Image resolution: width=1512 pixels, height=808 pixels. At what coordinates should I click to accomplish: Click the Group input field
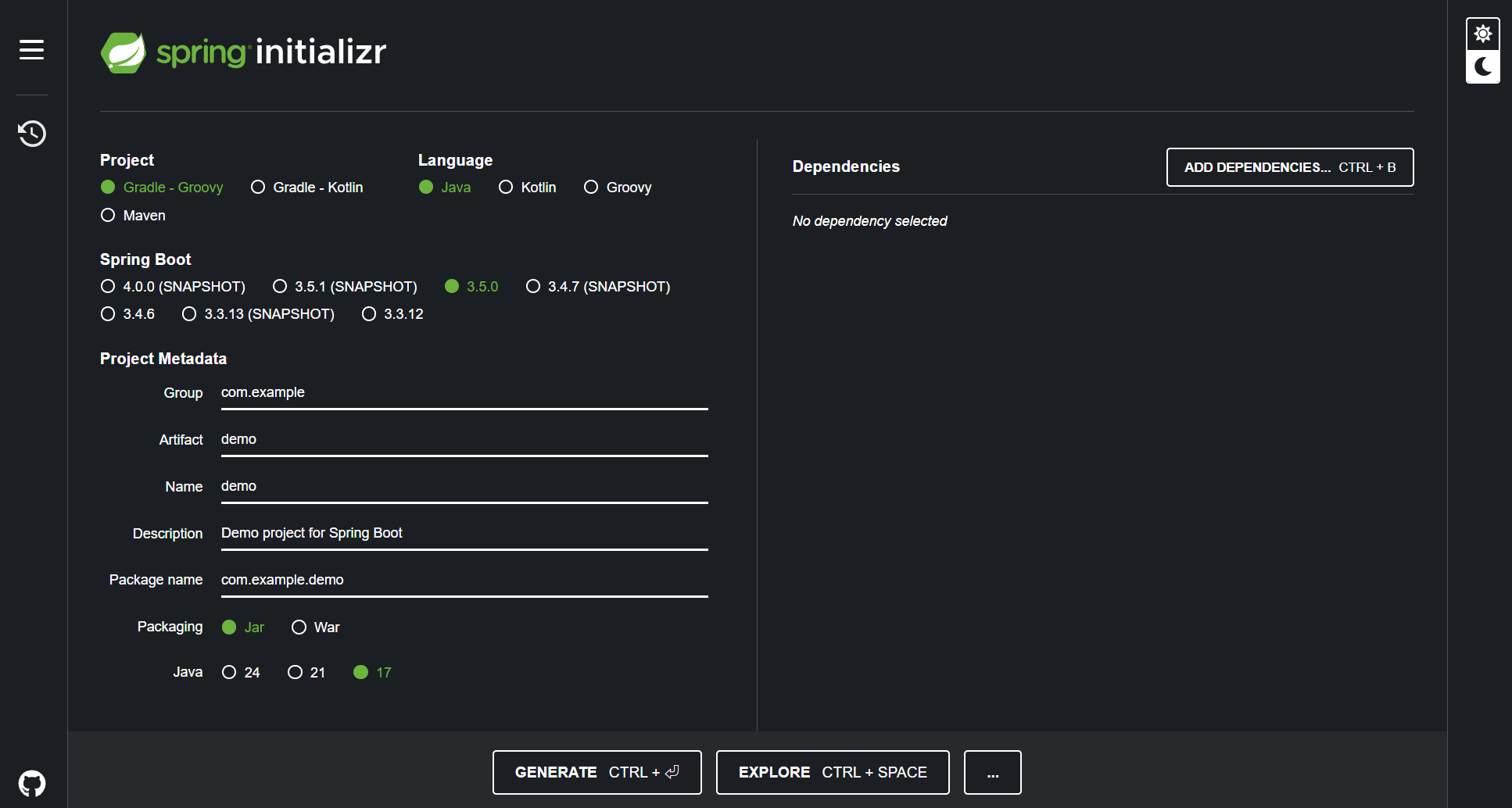coord(464,393)
